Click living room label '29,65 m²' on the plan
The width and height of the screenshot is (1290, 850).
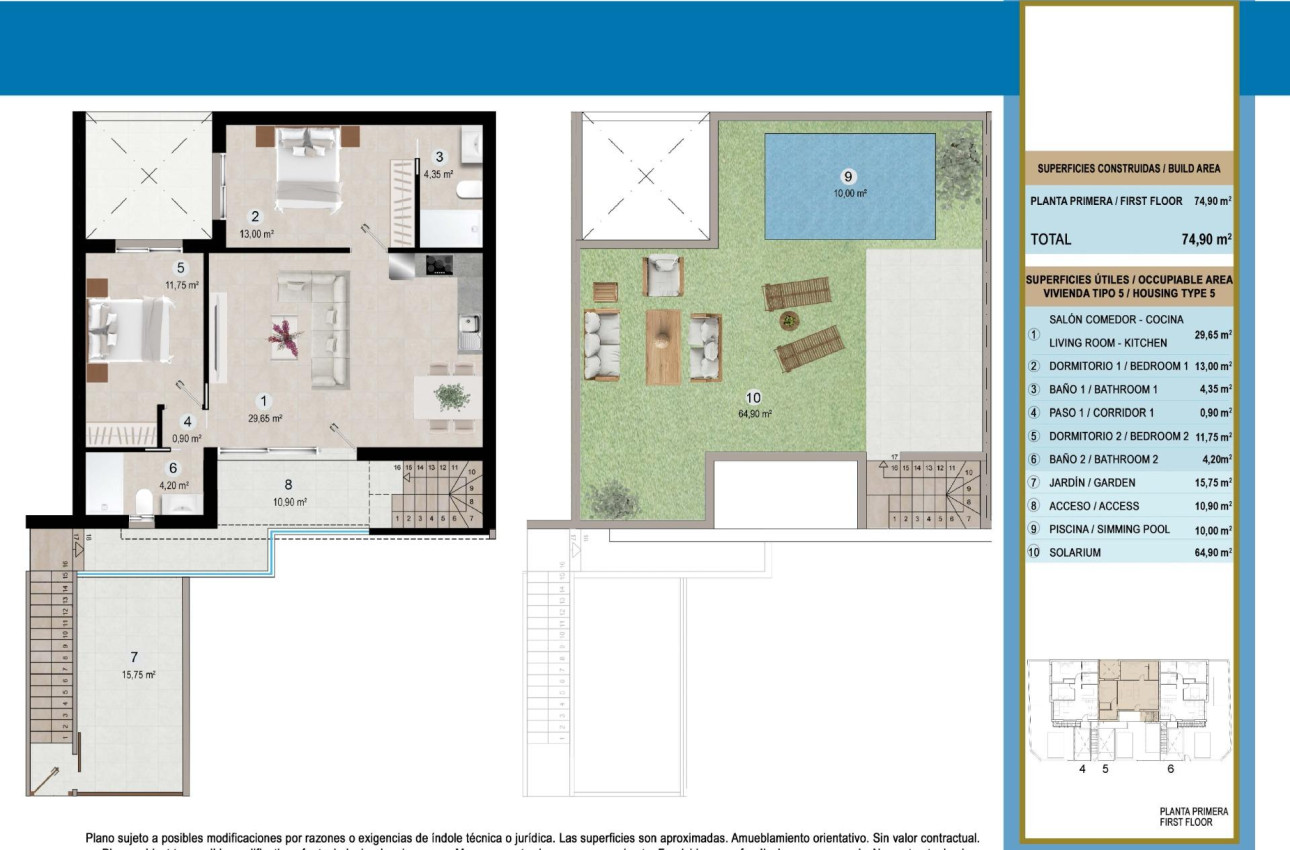[x=265, y=420]
